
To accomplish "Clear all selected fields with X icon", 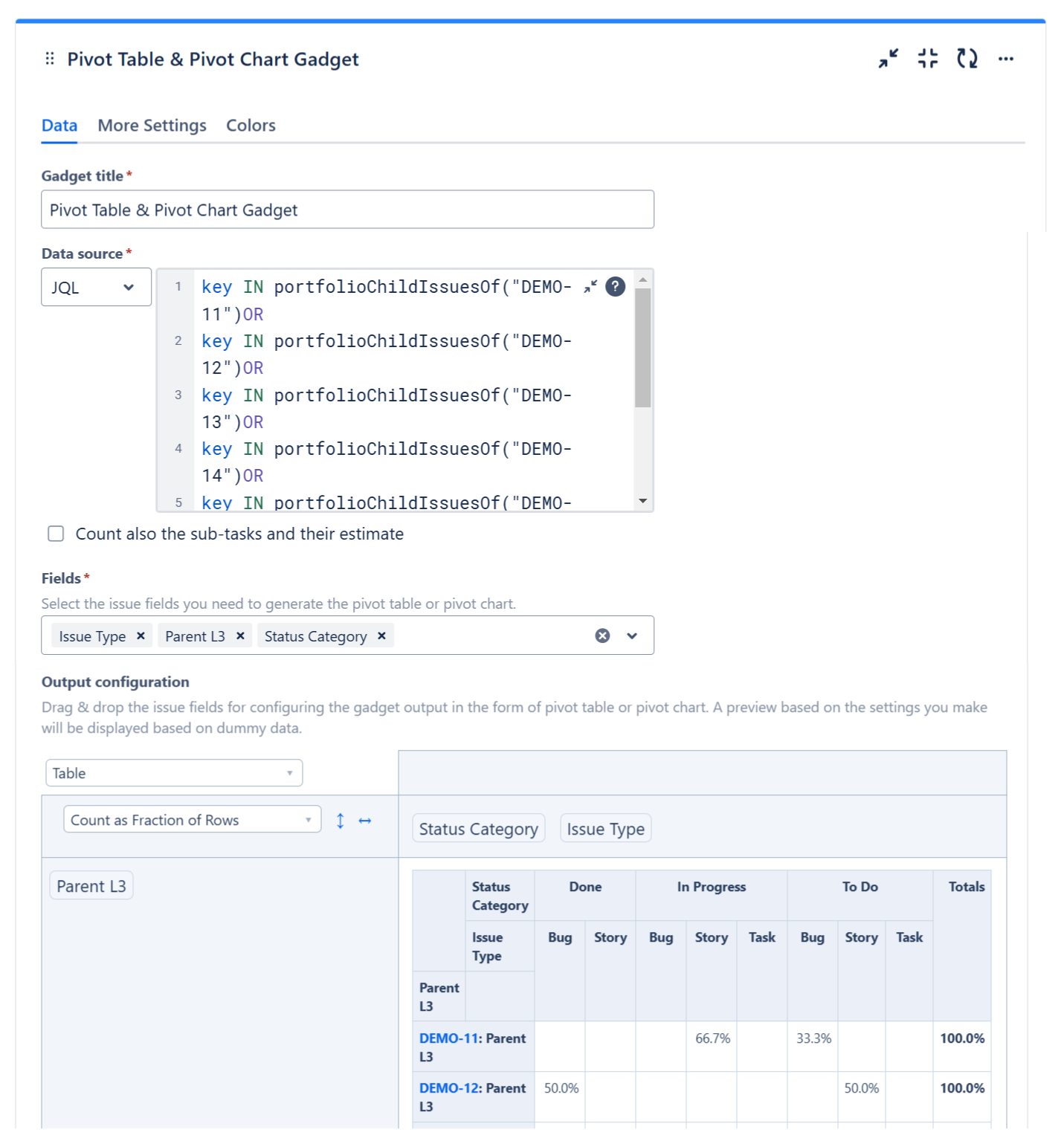I will click(602, 636).
